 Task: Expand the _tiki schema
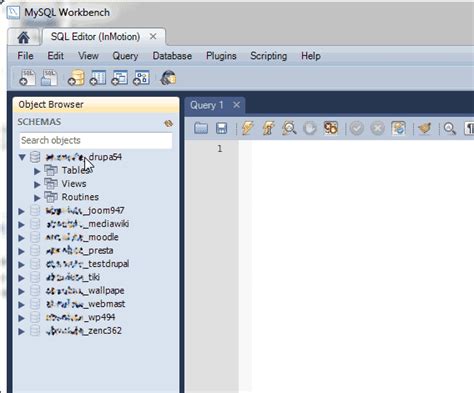pos(21,278)
